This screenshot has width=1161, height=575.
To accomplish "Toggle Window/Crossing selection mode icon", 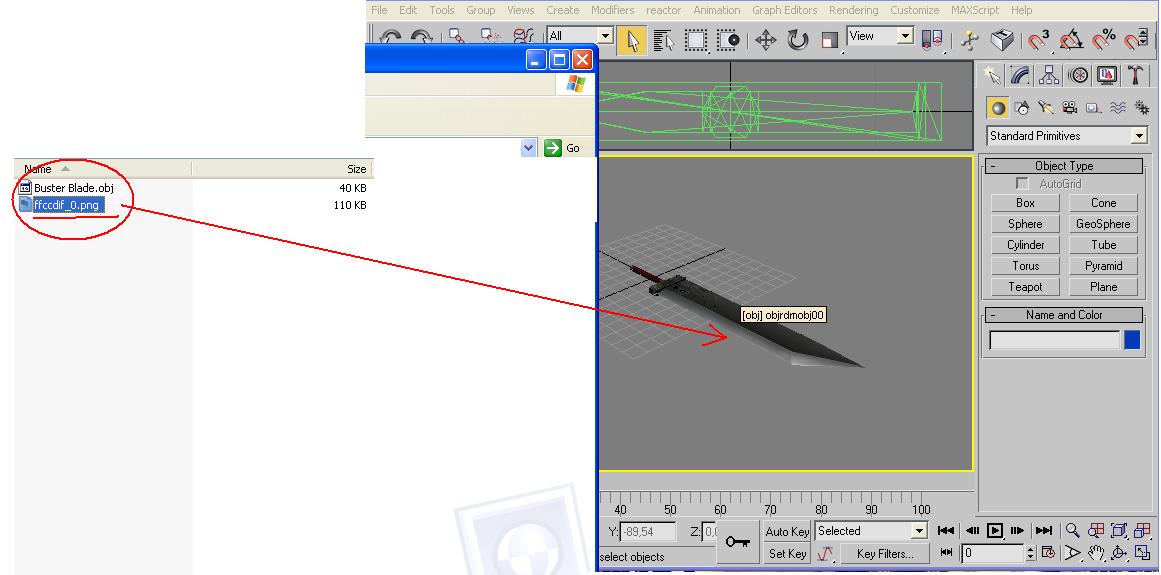I will 728,40.
